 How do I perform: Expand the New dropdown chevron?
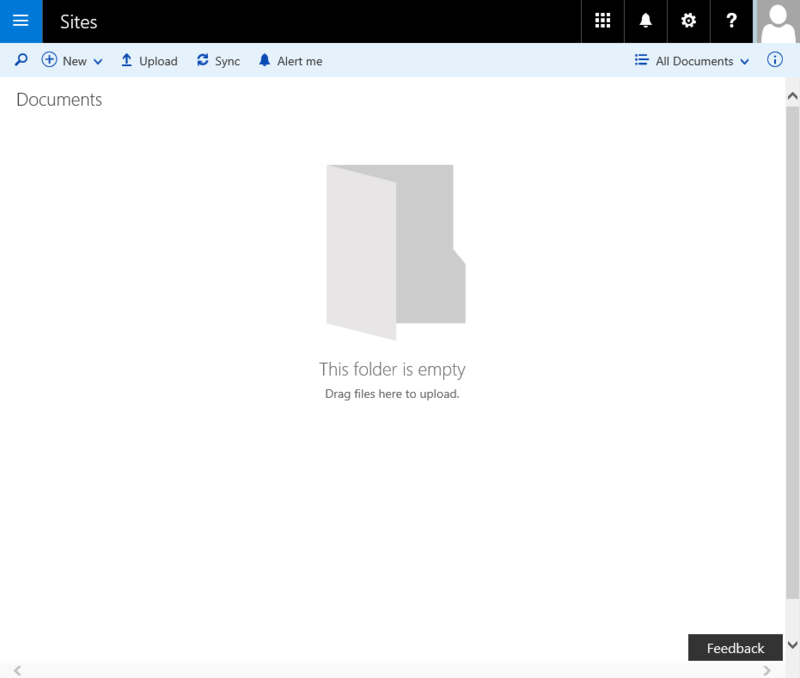[98, 62]
